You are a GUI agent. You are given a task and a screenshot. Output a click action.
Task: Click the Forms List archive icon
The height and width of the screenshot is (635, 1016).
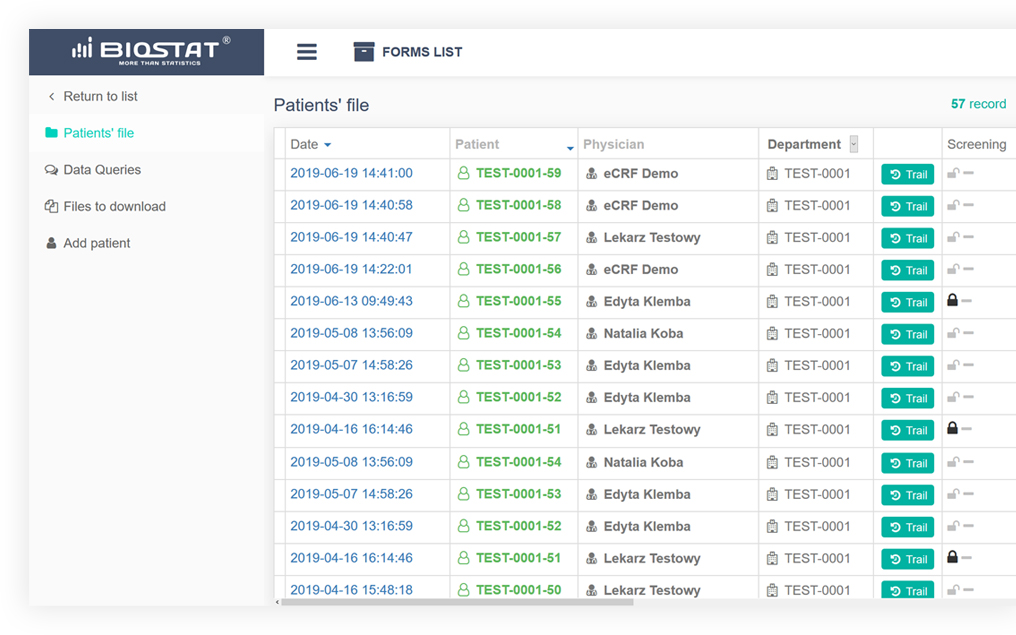click(x=364, y=52)
